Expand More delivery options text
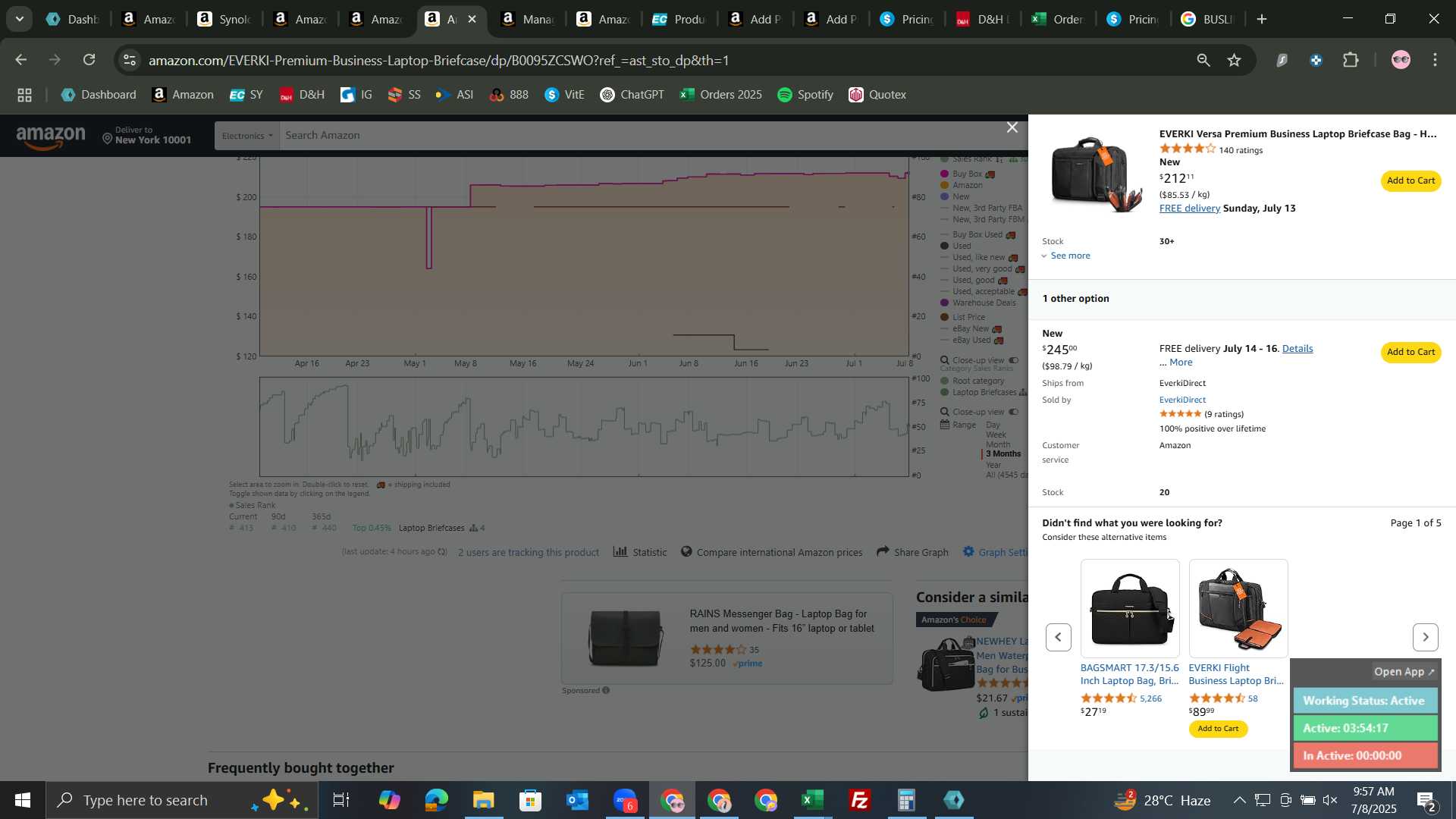Viewport: 1456px width, 819px height. point(1180,362)
